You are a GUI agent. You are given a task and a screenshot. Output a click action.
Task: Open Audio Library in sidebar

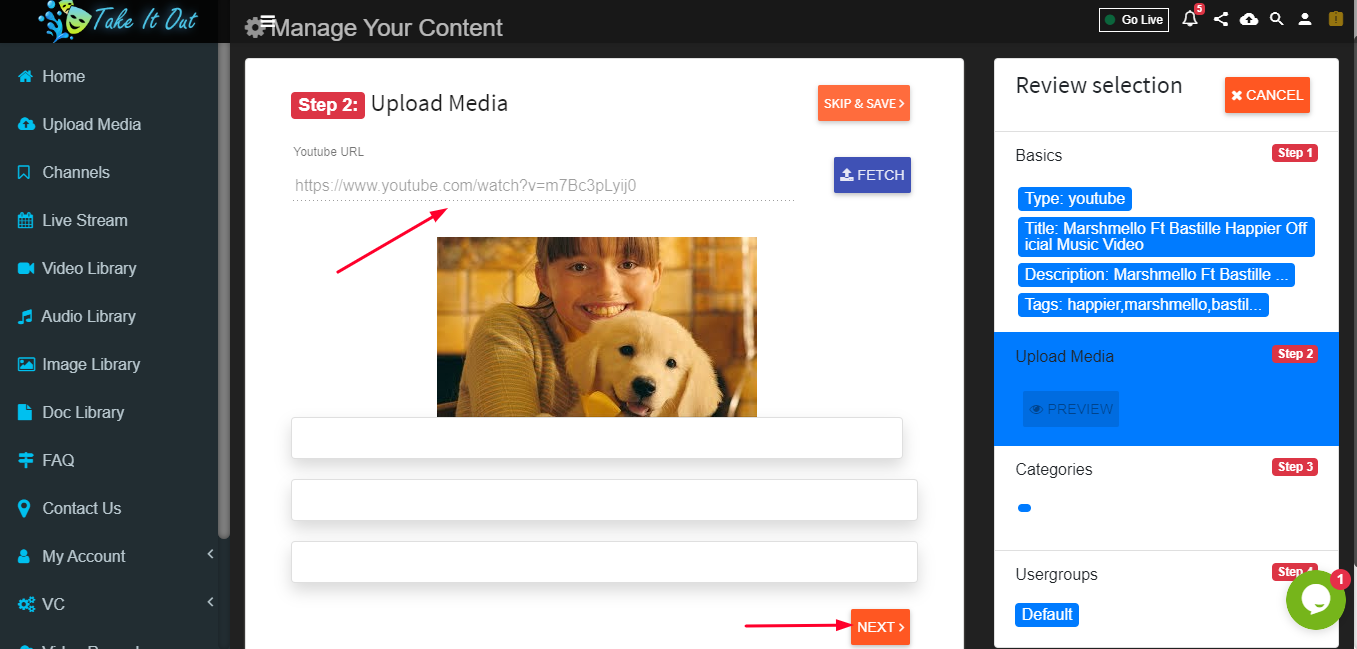(88, 316)
